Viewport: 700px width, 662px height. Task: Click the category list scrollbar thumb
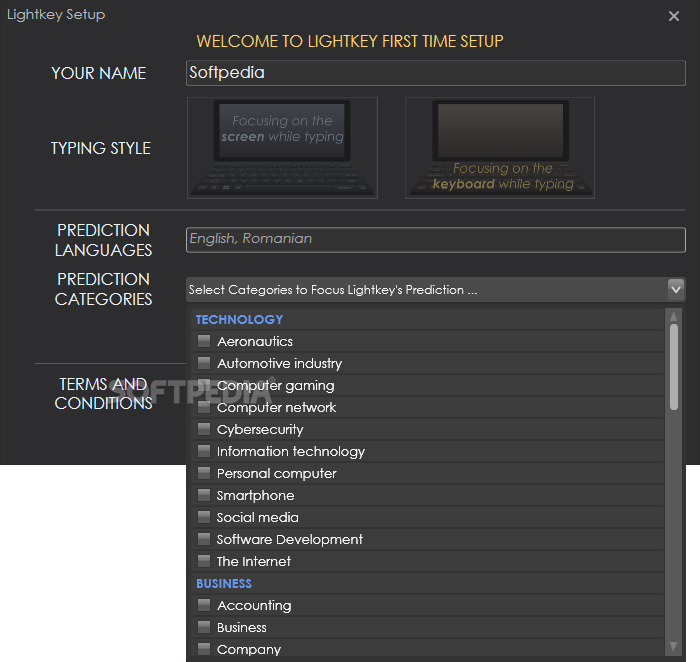(x=674, y=367)
